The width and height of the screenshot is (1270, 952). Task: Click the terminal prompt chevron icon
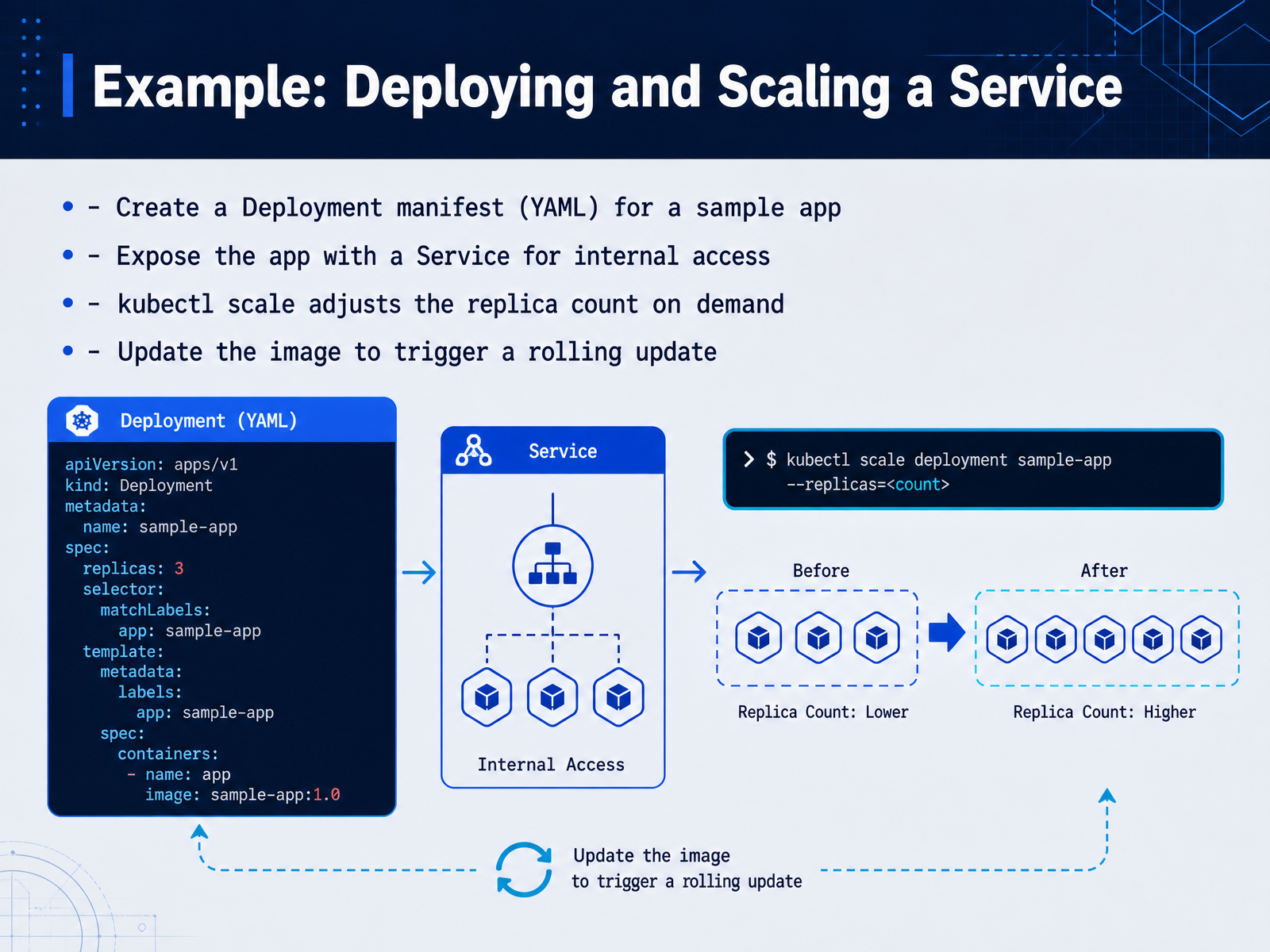pos(749,459)
